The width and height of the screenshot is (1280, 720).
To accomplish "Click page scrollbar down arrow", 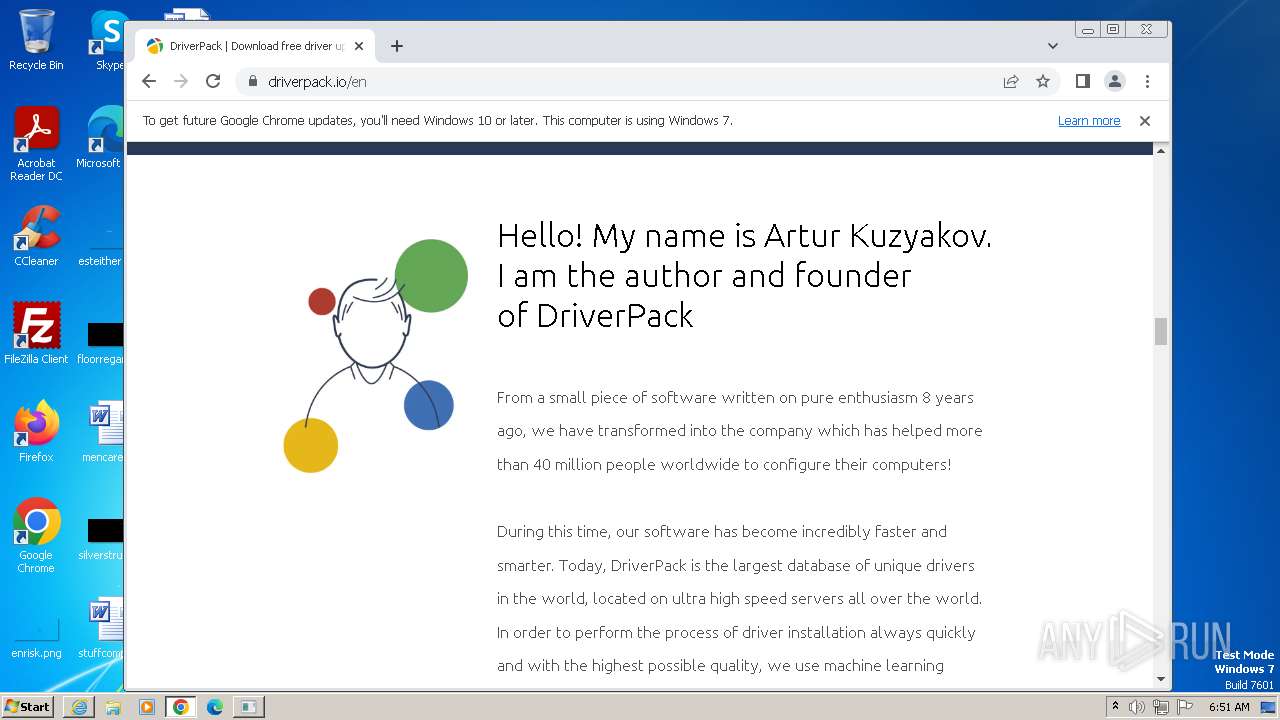I will pyautogui.click(x=1161, y=679).
